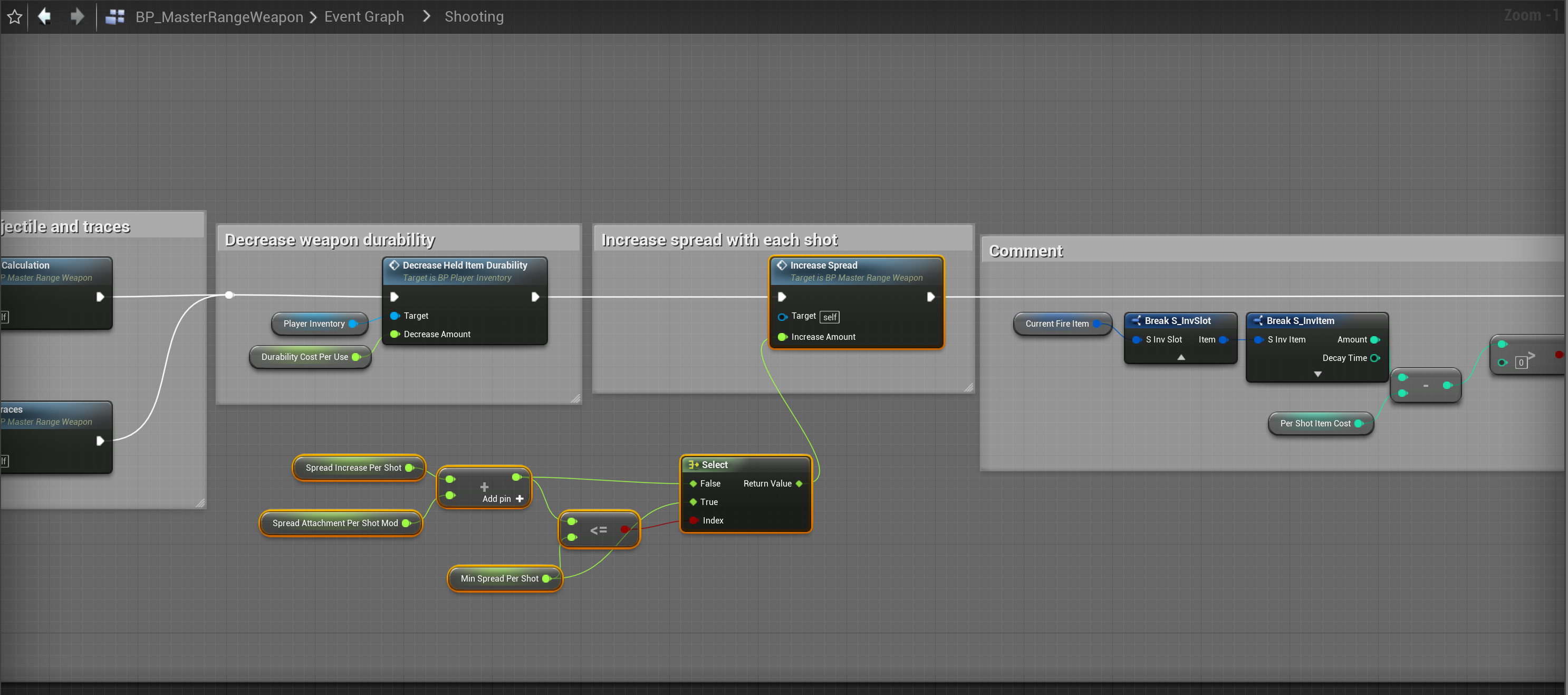The width and height of the screenshot is (1568, 695).
Task: Click the Break S_InvSlot struct icon
Action: pyautogui.click(x=1136, y=320)
